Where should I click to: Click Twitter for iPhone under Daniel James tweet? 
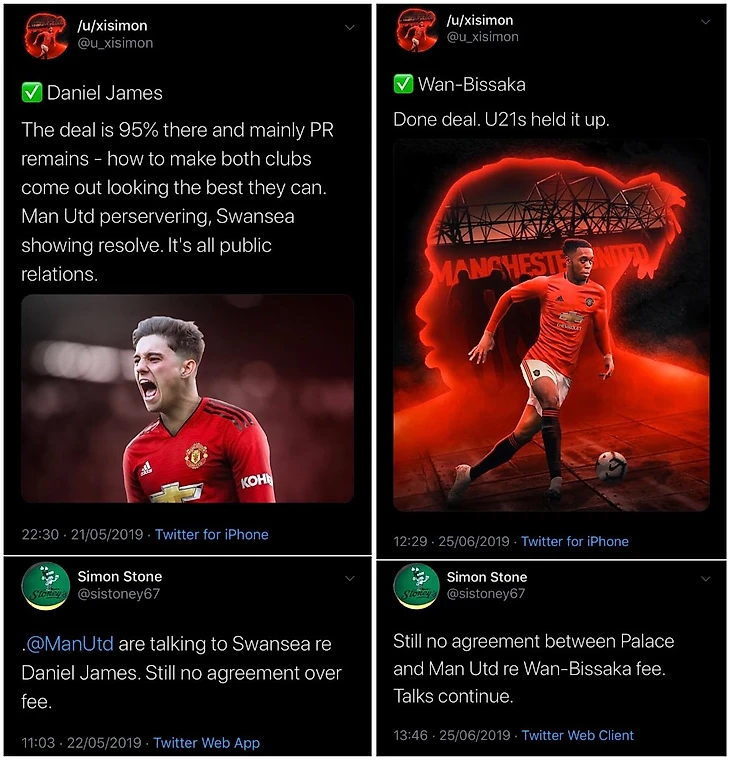tap(212, 535)
